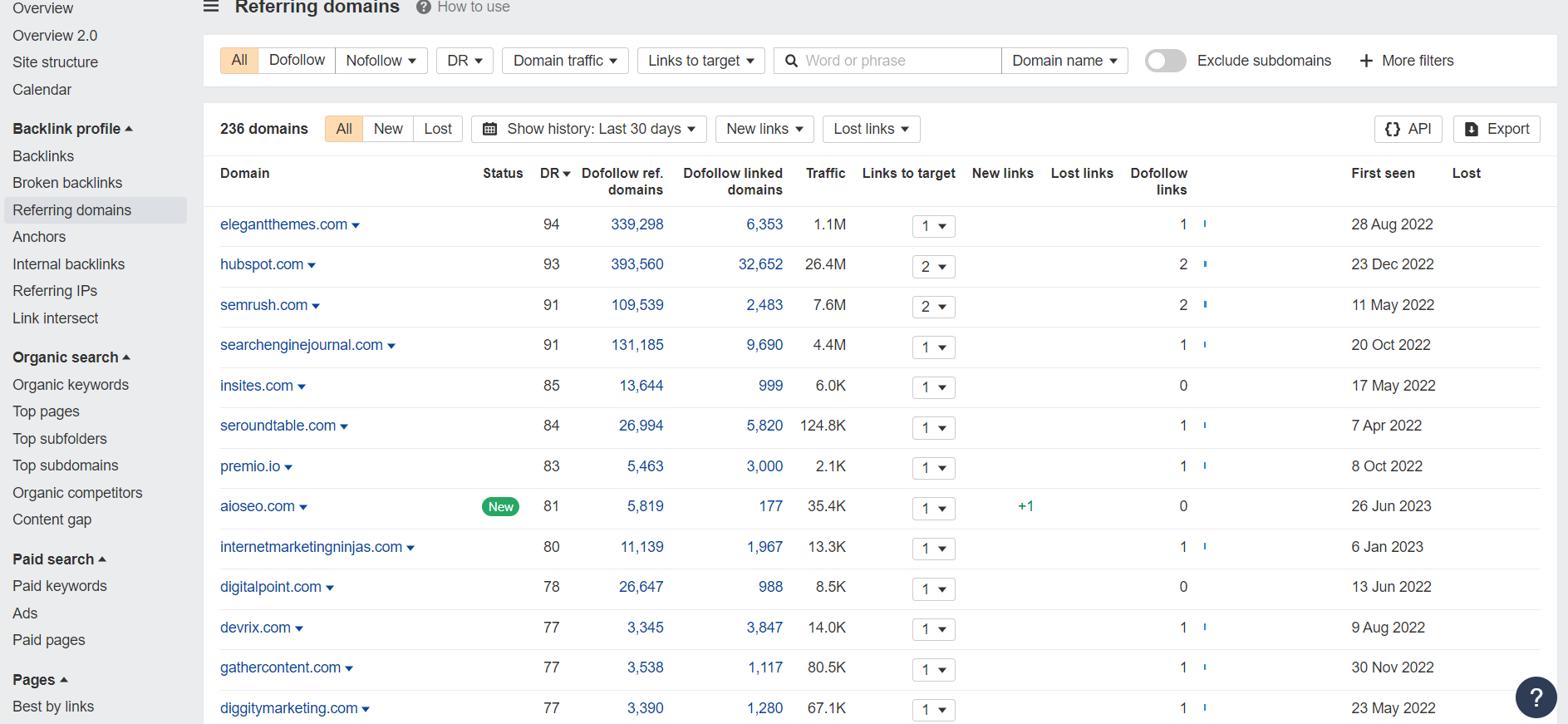
Task: Click the dropdown arrow next to digitalpoint.com
Action: 330,589
